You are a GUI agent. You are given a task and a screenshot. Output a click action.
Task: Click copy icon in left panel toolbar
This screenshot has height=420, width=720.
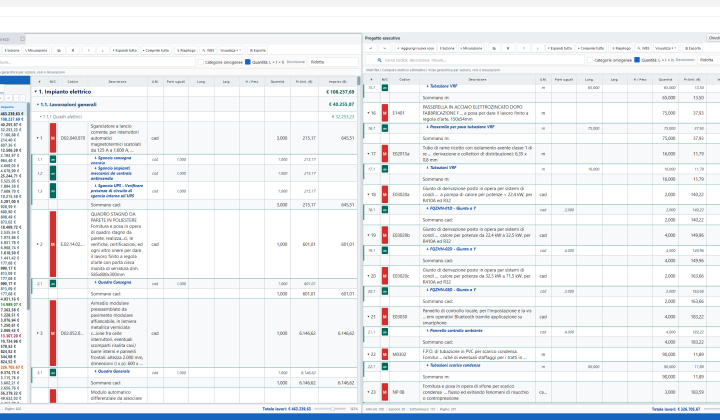pos(59,50)
